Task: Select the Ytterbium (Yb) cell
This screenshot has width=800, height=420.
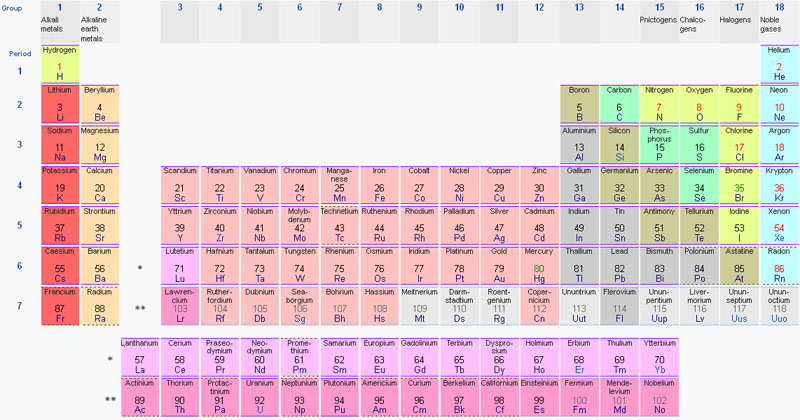Action: point(659,357)
